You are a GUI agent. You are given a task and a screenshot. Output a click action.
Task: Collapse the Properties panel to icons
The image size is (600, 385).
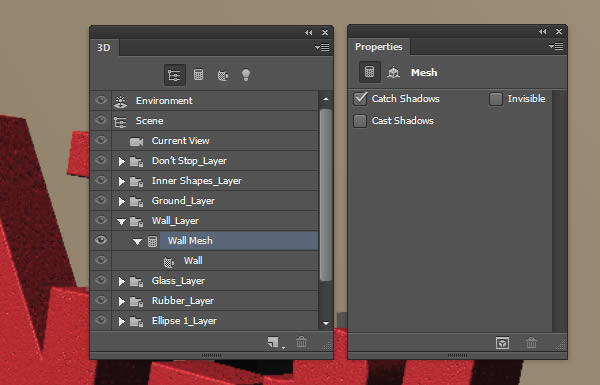[x=543, y=31]
